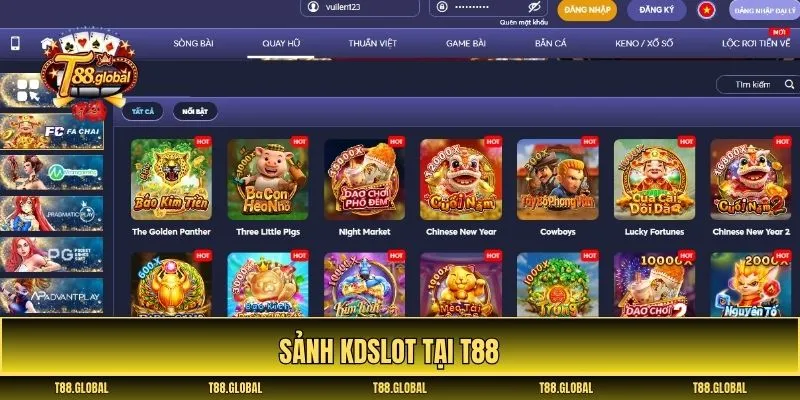The height and width of the screenshot is (400, 800).
Task: Open the all-providers grid icon in sidebar
Action: pos(28,90)
